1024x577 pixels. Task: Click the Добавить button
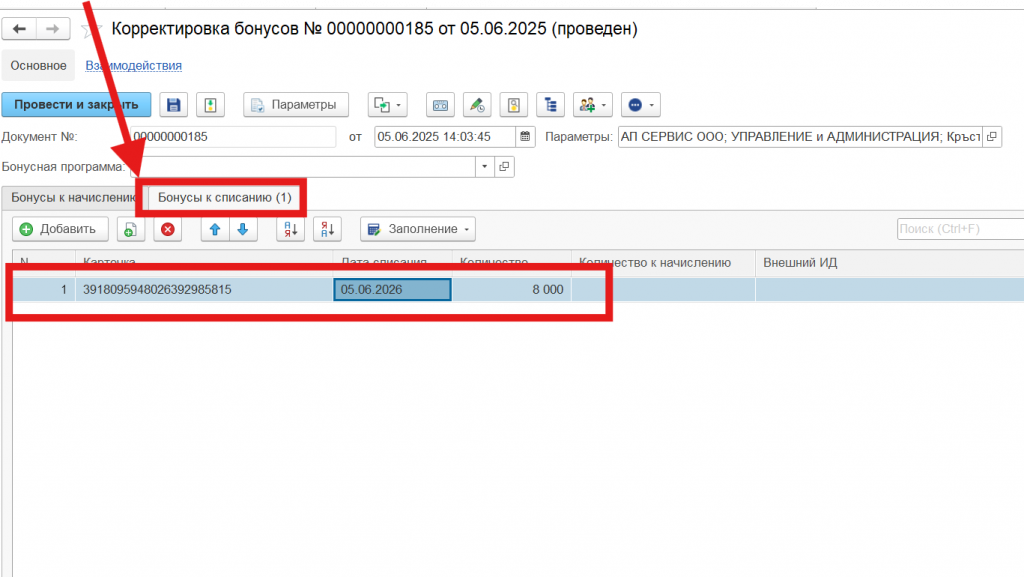pos(59,230)
